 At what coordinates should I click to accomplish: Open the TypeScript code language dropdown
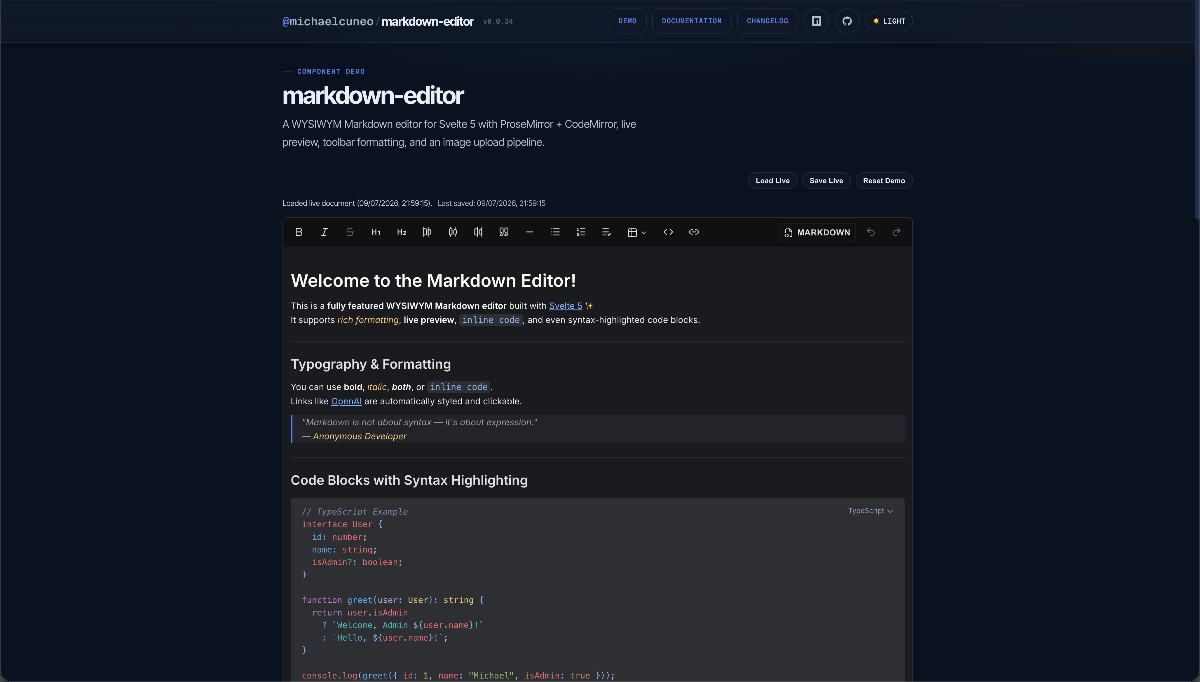pyautogui.click(x=871, y=511)
